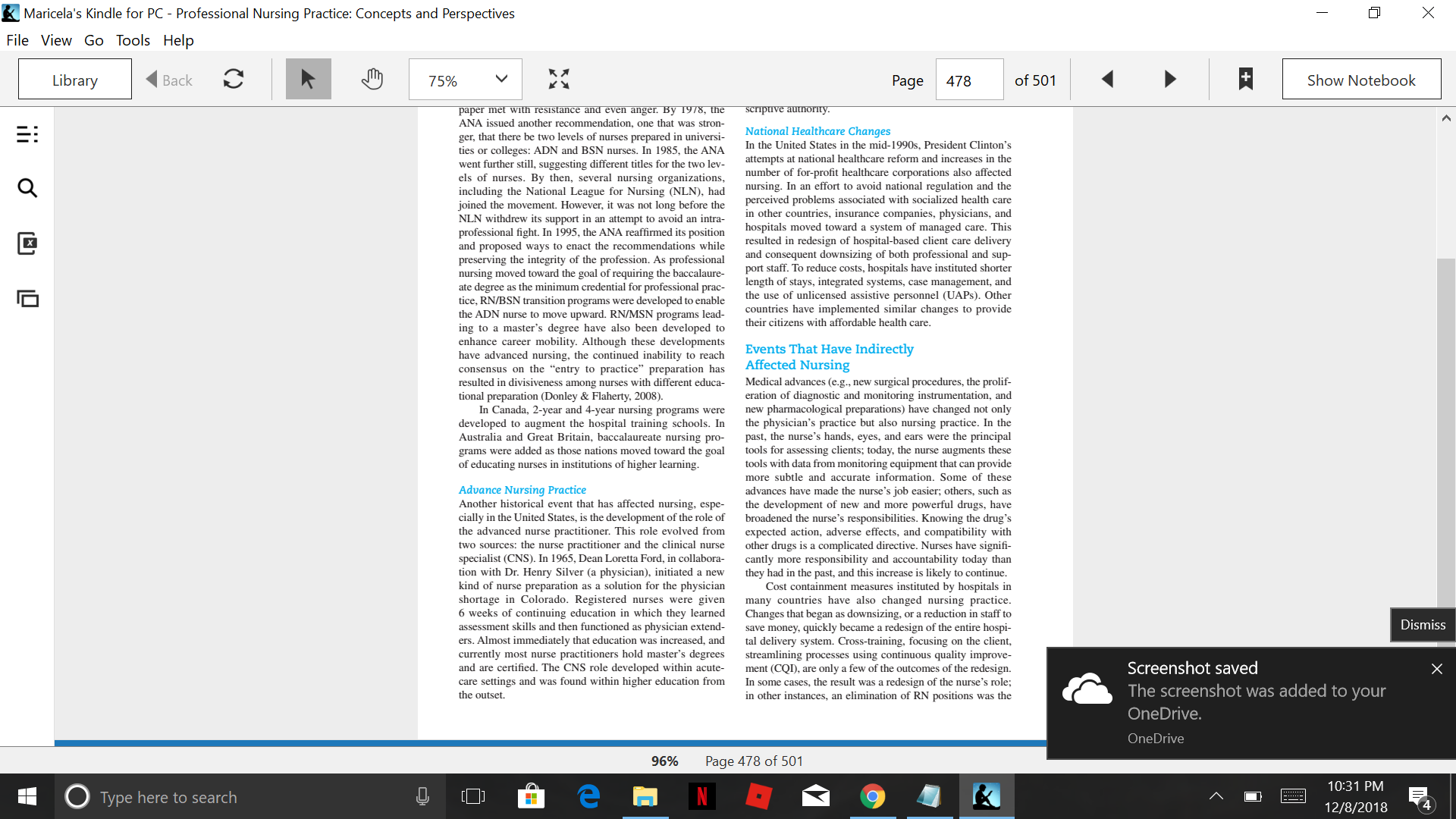Open the search icon in sidebar
This screenshot has height=819, width=1456.
coord(27,188)
